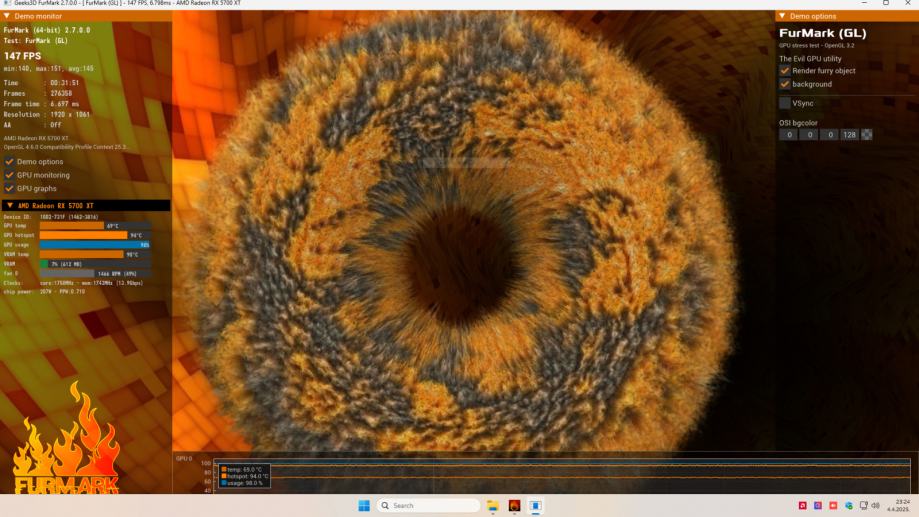Click the Edge-like system tray icon

[x=849, y=505]
